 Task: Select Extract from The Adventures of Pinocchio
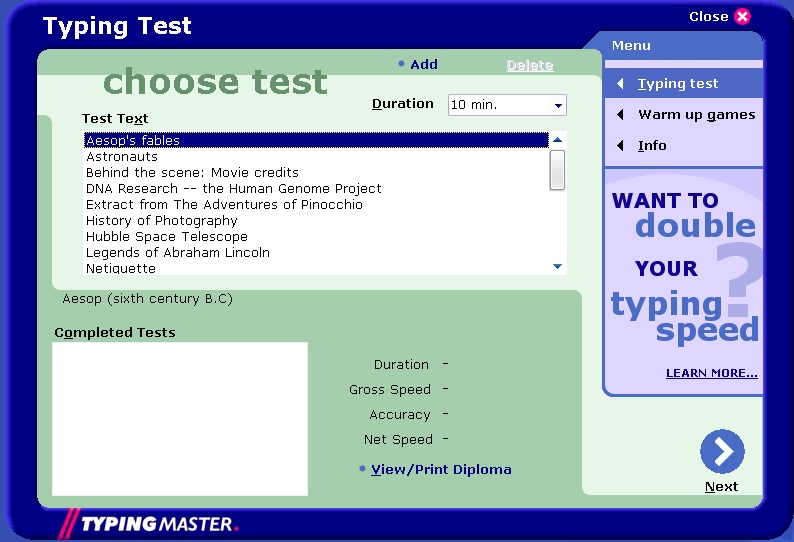coord(316,205)
